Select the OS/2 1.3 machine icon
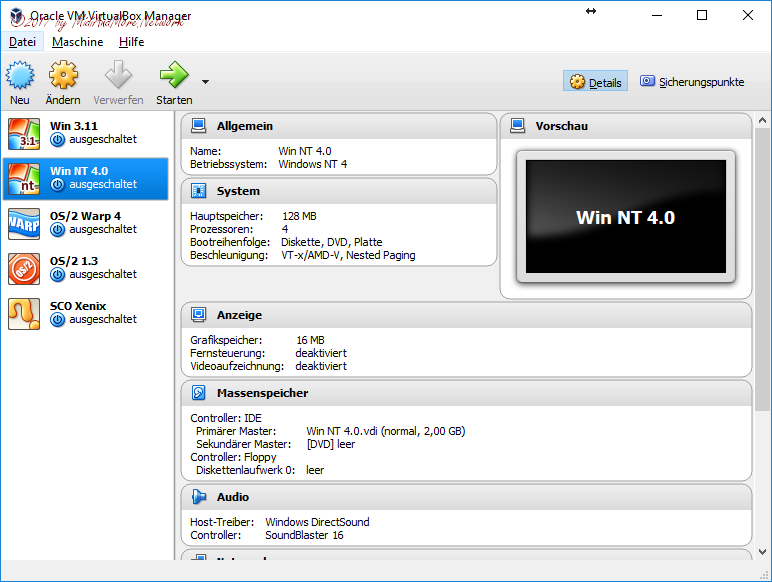 (24, 268)
